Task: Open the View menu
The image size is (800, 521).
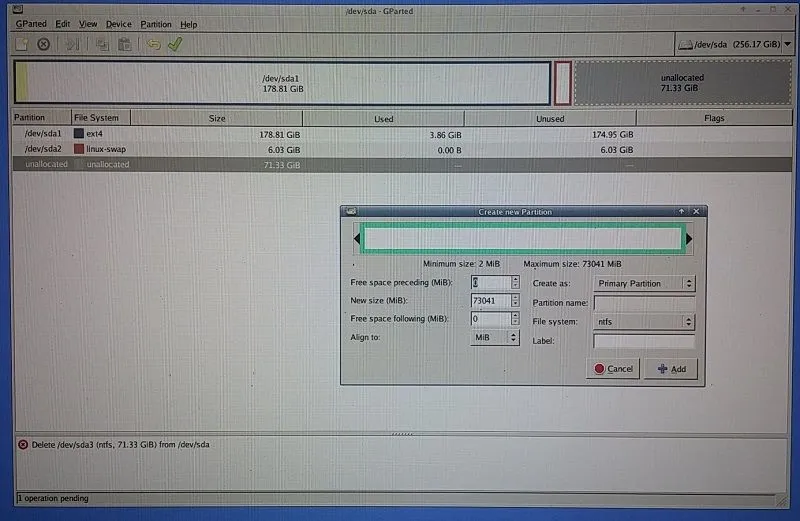Action: tap(88, 24)
